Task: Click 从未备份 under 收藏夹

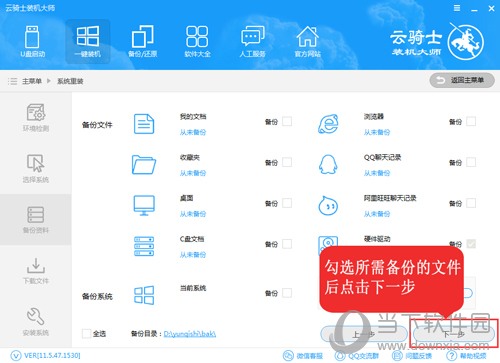Action: pos(193,173)
